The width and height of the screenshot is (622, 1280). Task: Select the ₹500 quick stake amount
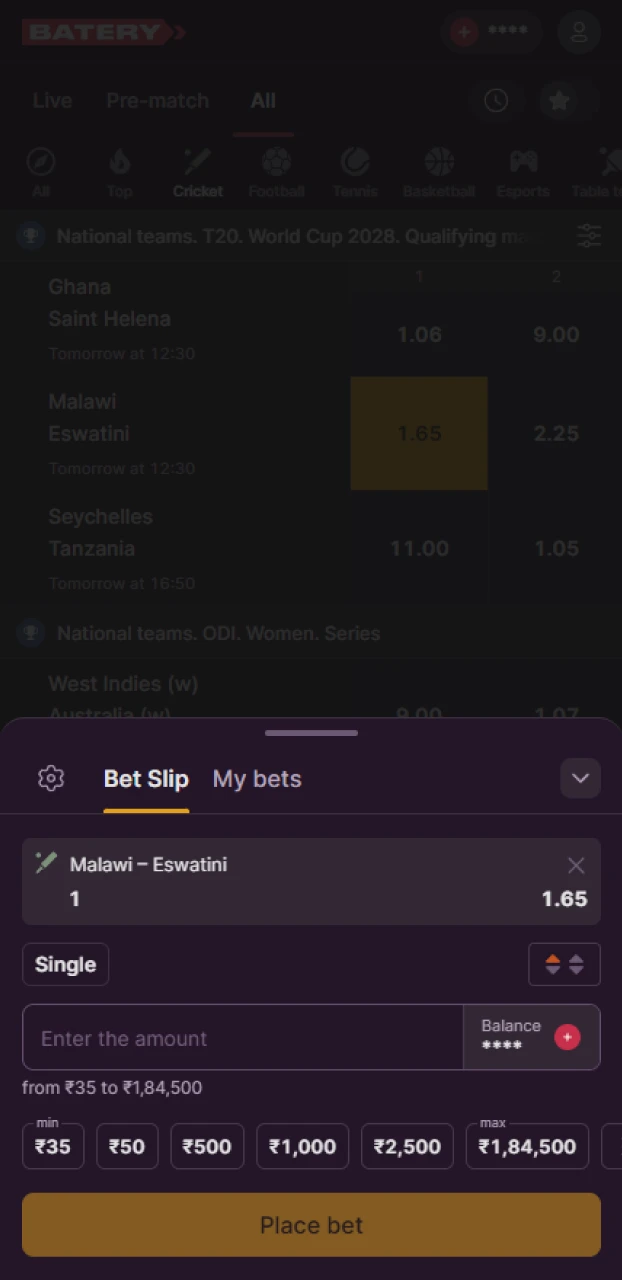tap(207, 1146)
